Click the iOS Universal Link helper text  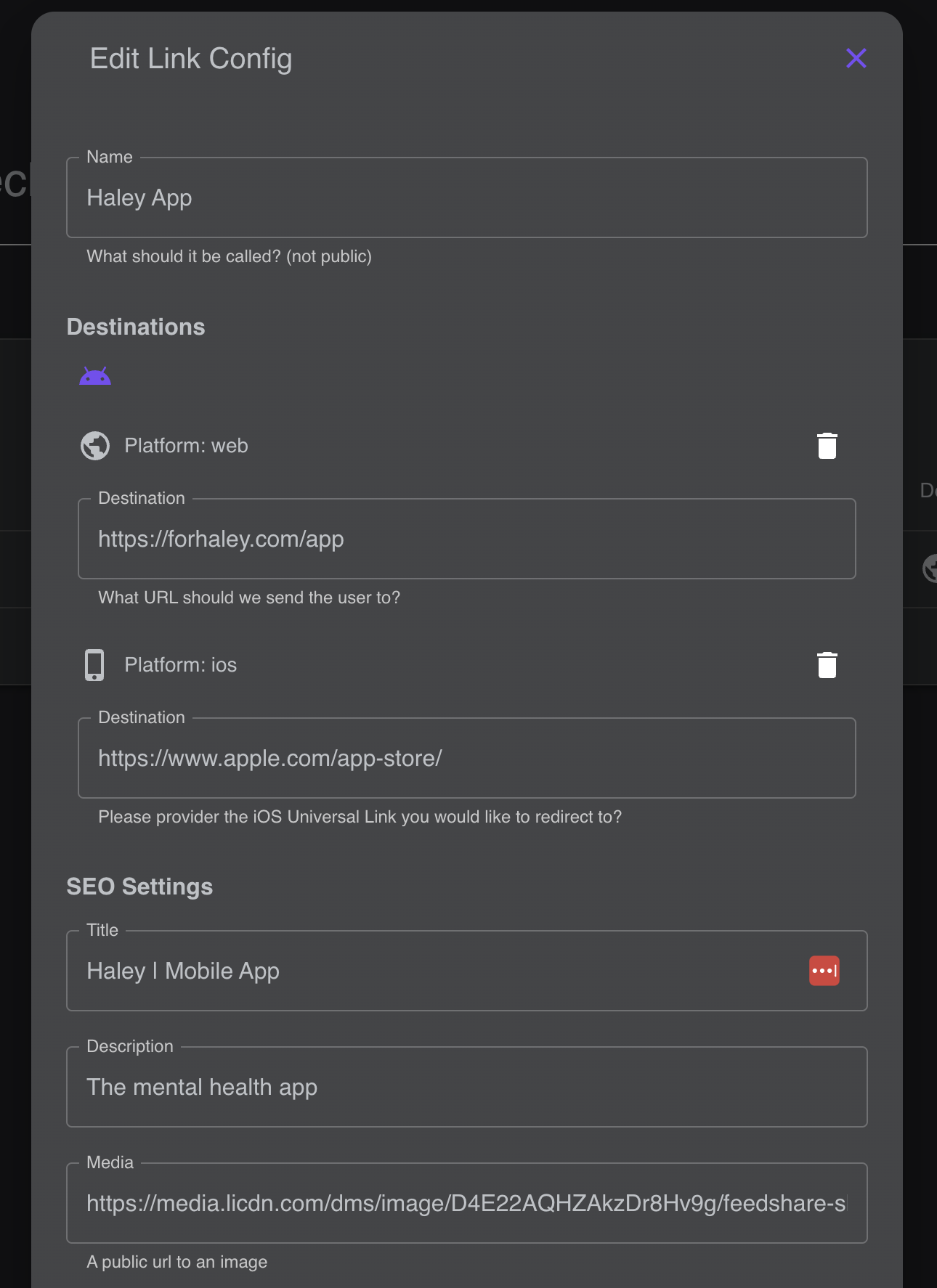(360, 817)
